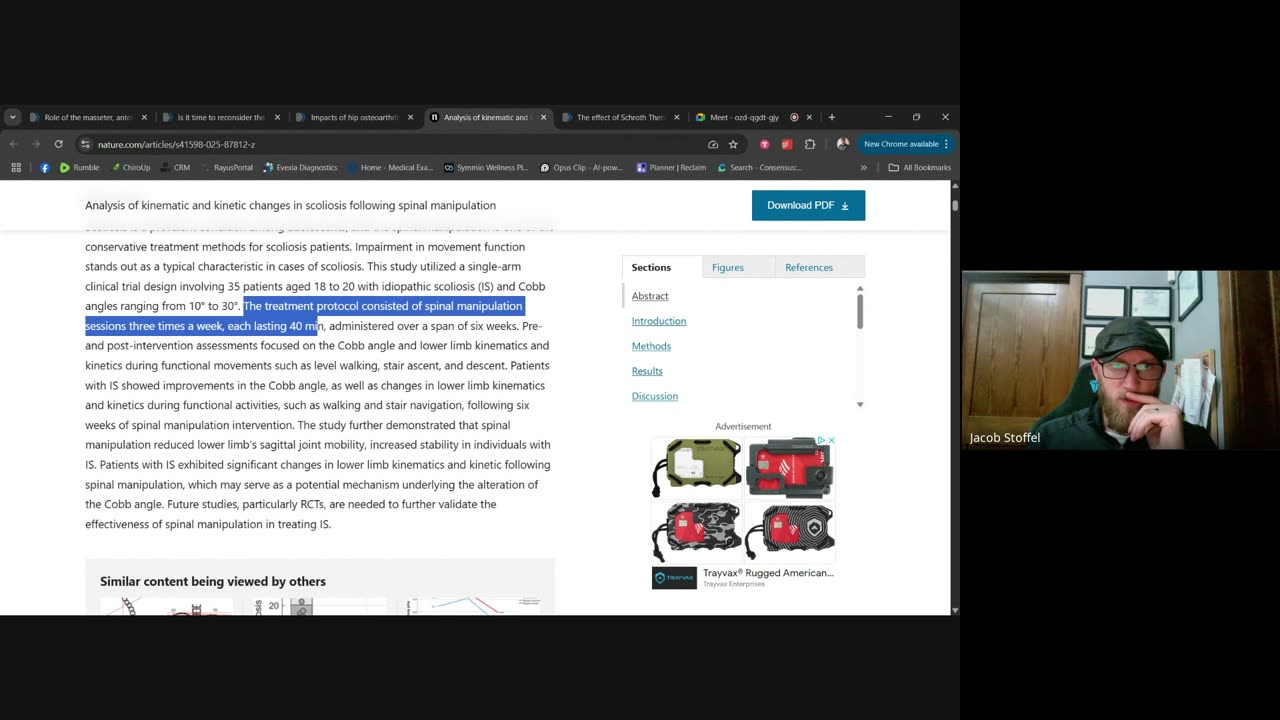Open a new browser tab

[831, 117]
